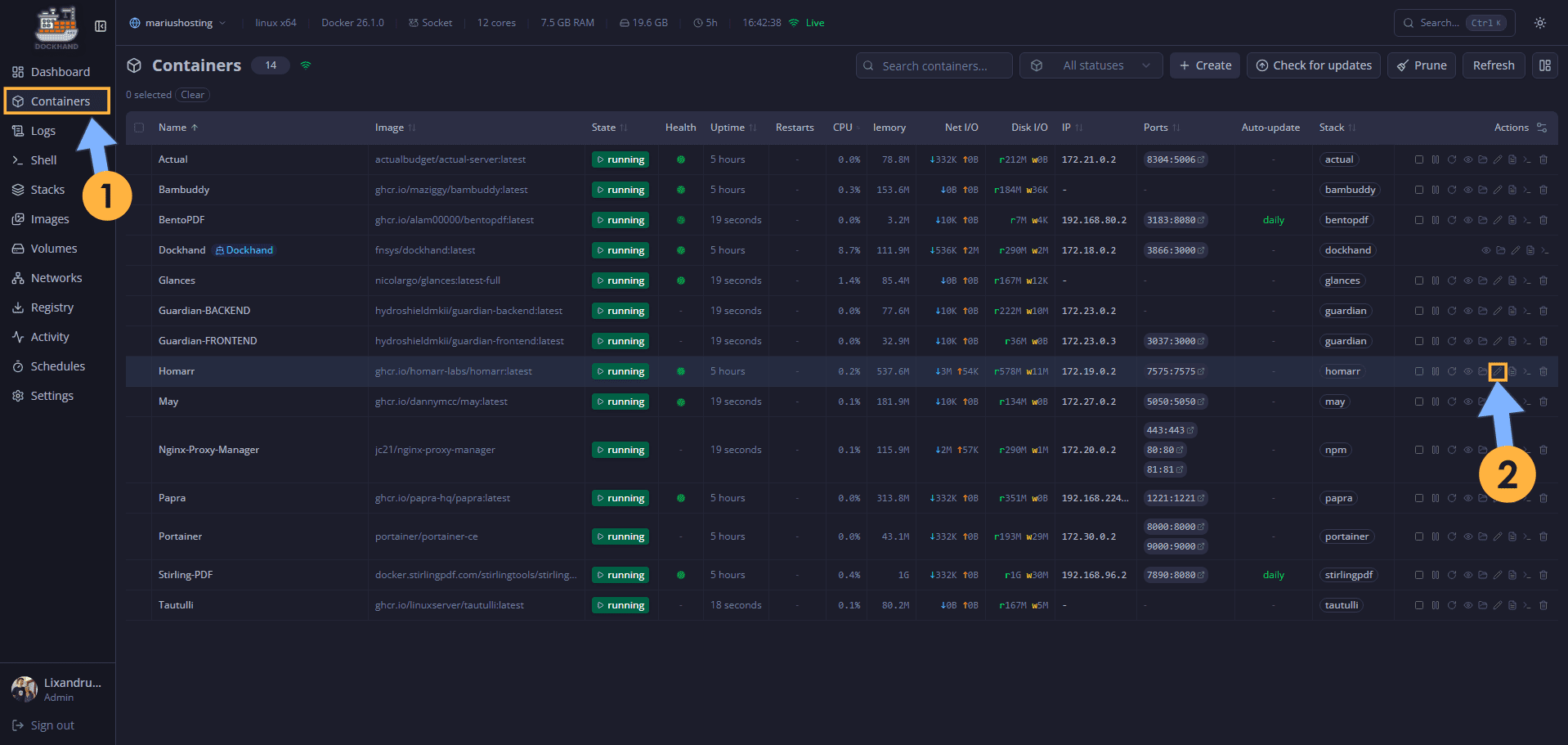Click the Check for updates button
Image resolution: width=1568 pixels, height=745 pixels.
point(1313,65)
